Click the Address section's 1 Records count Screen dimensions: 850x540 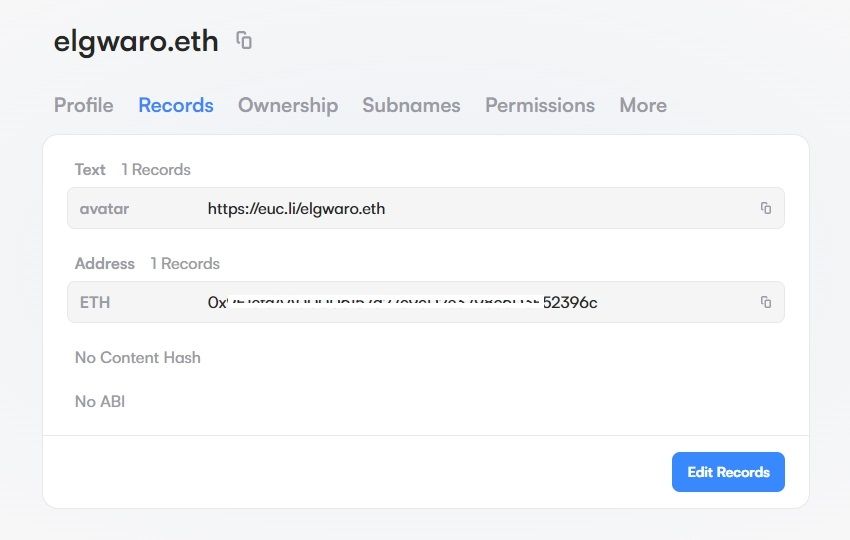(x=185, y=264)
